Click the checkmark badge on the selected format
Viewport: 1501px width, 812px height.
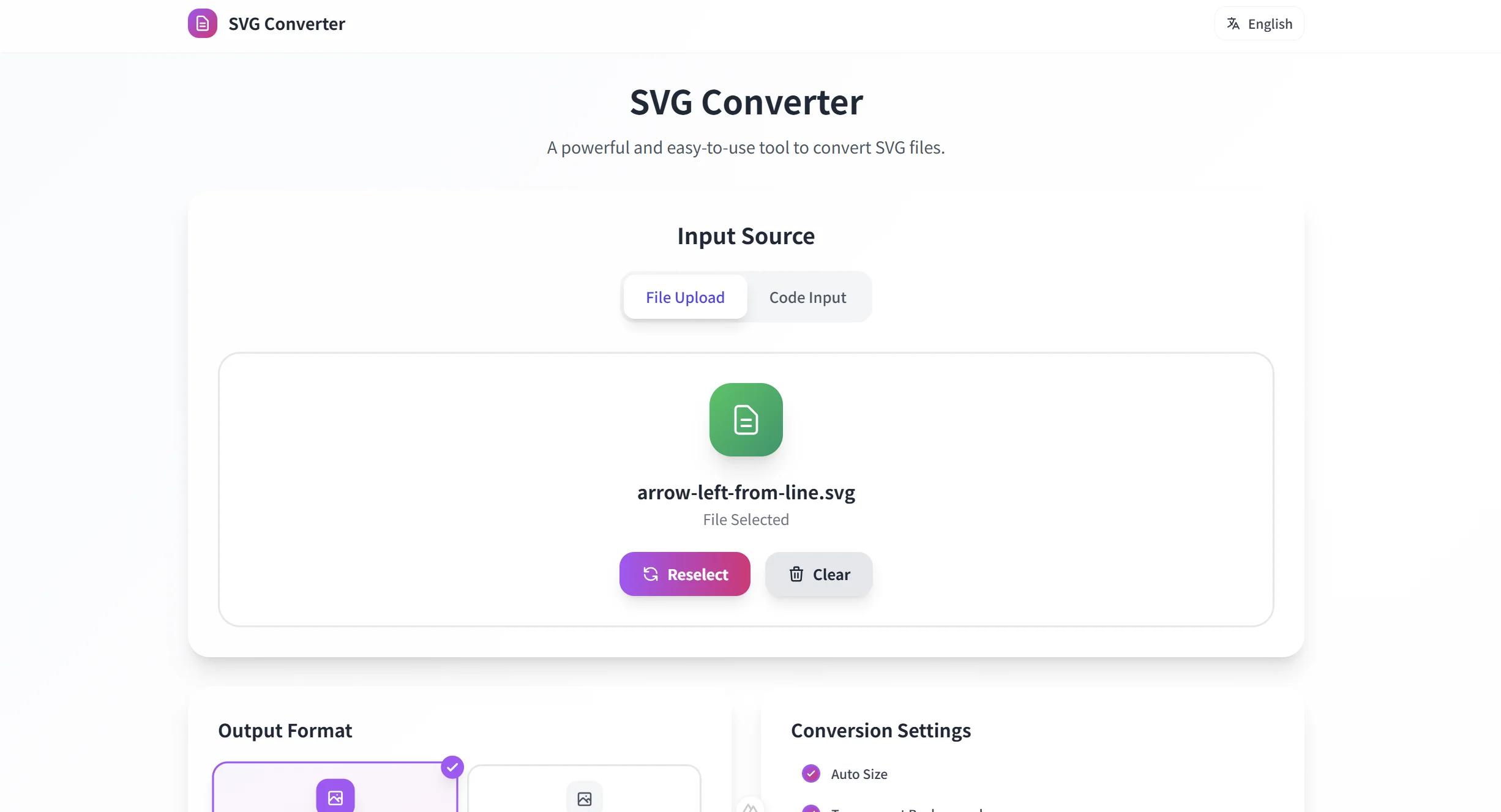pos(453,767)
